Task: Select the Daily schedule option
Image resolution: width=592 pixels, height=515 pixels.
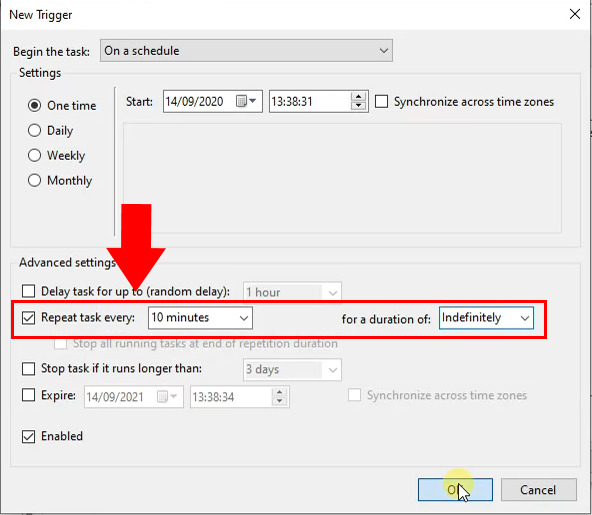Action: pos(34,130)
